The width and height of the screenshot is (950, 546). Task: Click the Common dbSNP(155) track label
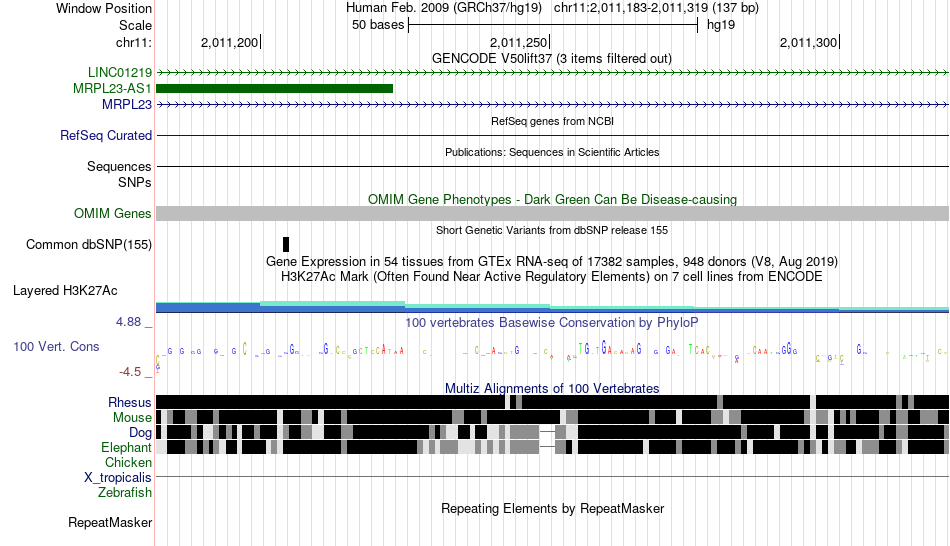click(x=89, y=244)
